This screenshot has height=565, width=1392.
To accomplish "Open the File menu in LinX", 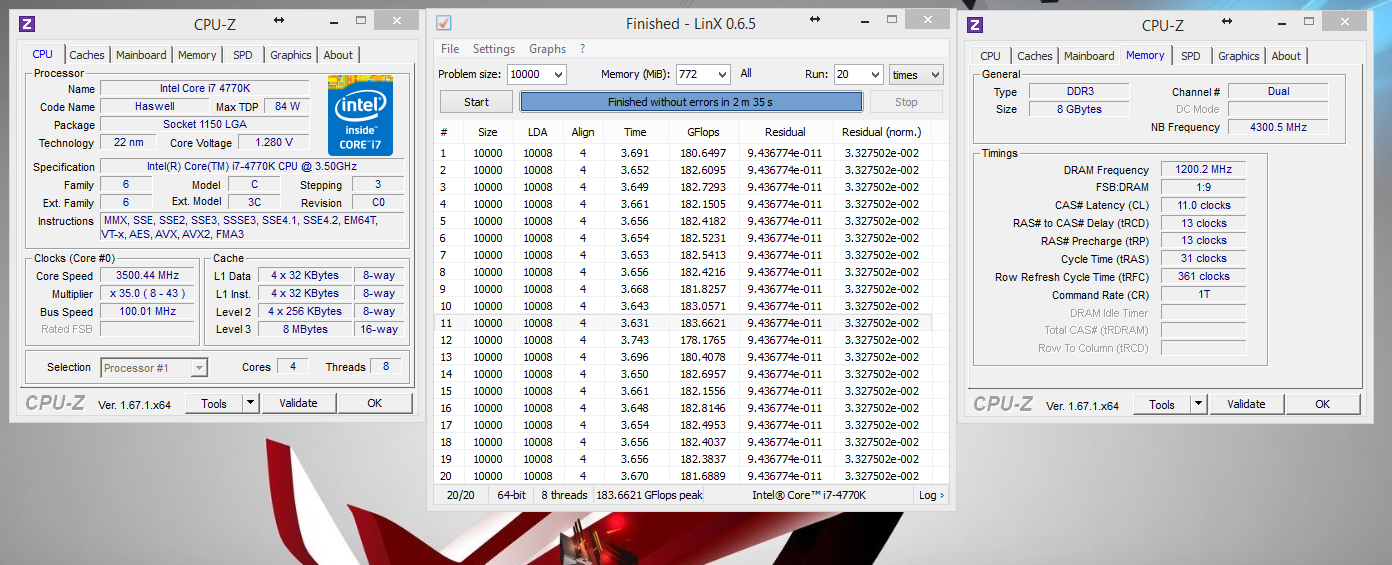I will [450, 49].
